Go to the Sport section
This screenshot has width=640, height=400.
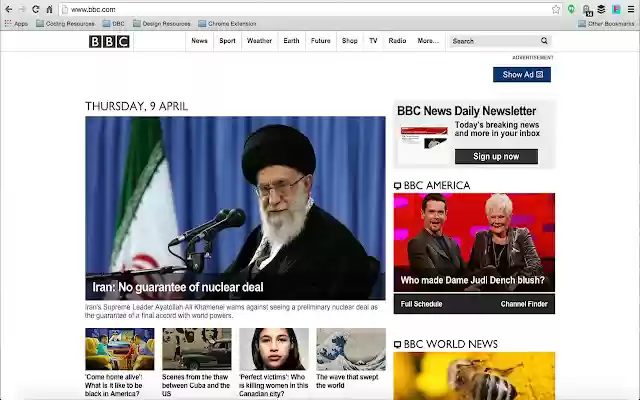(227, 41)
